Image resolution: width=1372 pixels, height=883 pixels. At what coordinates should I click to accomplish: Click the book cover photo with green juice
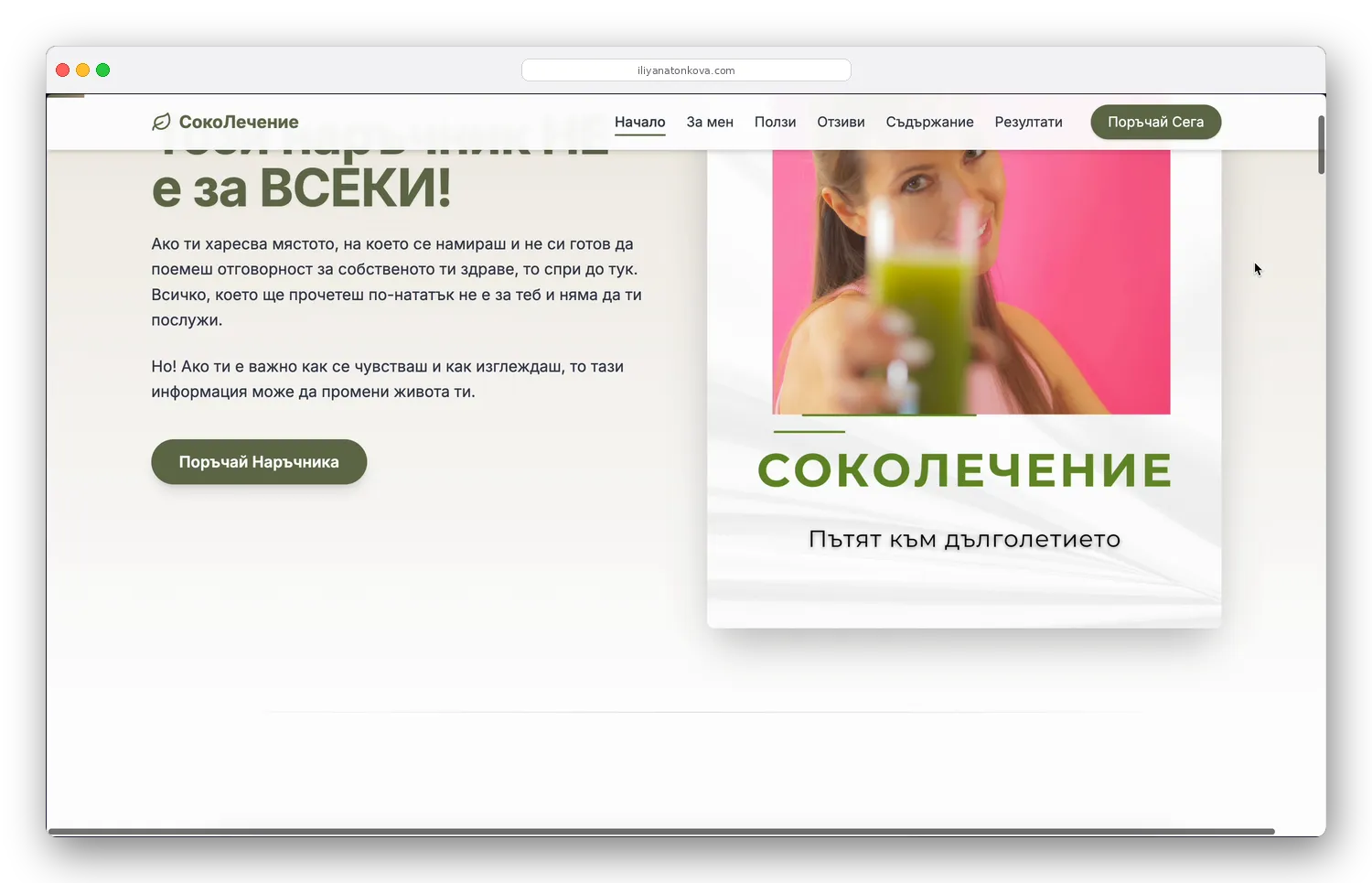pyautogui.click(x=971, y=282)
